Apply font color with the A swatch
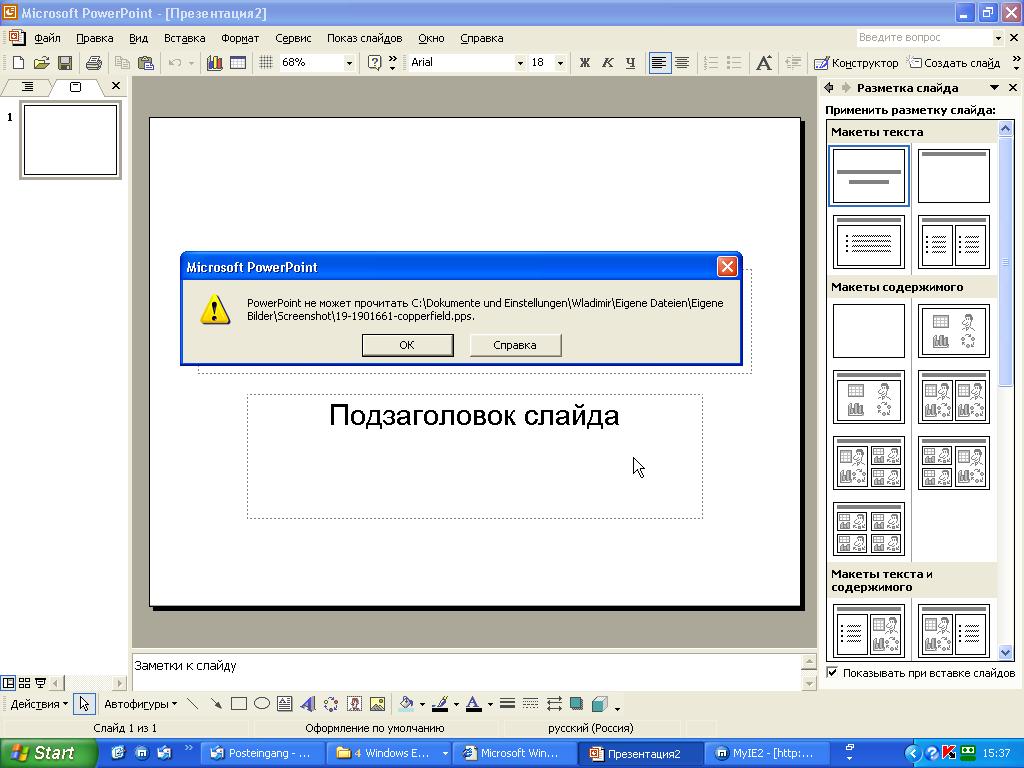This screenshot has width=1024, height=768. tap(474, 703)
